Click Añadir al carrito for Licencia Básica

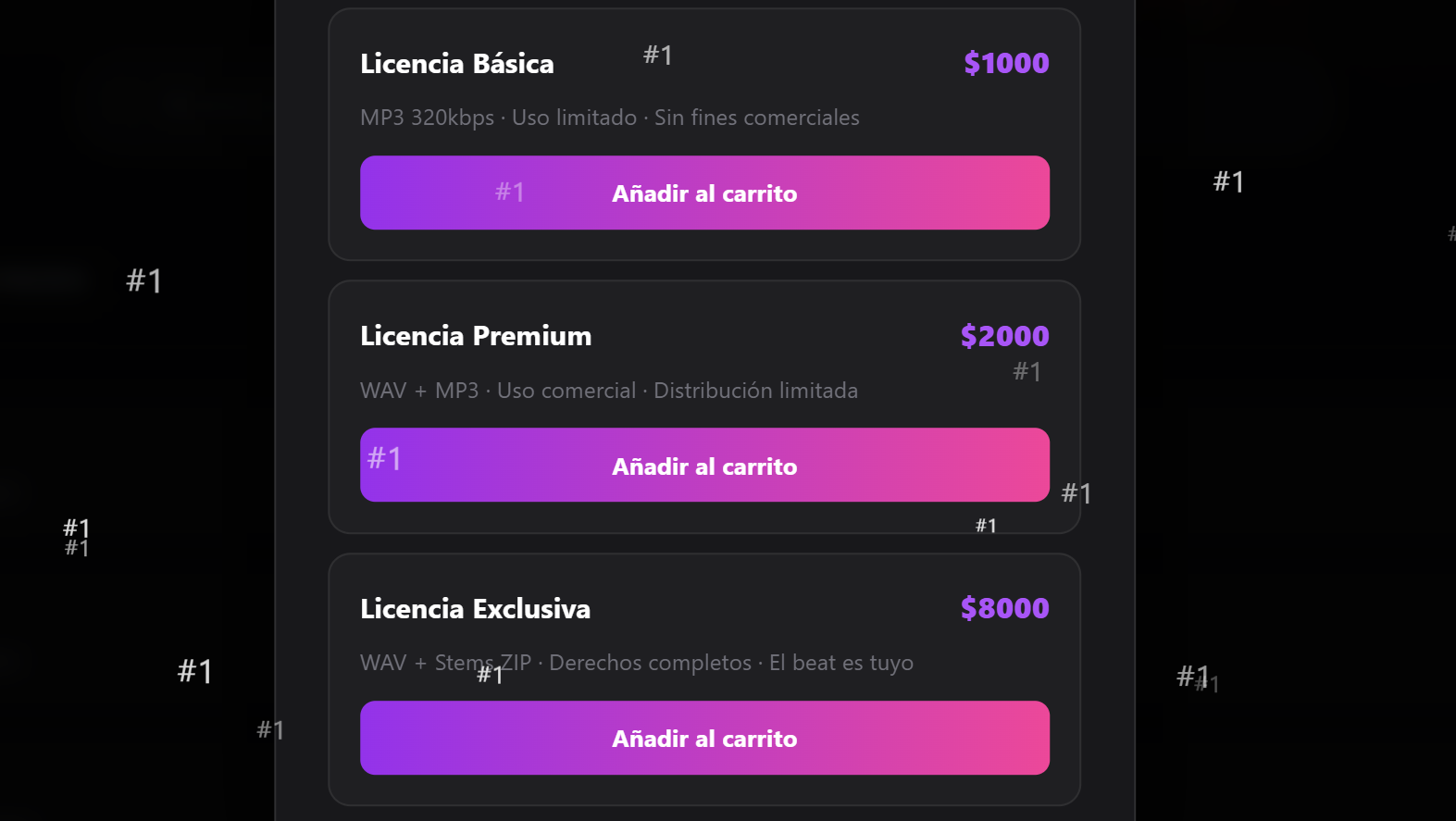(x=704, y=193)
